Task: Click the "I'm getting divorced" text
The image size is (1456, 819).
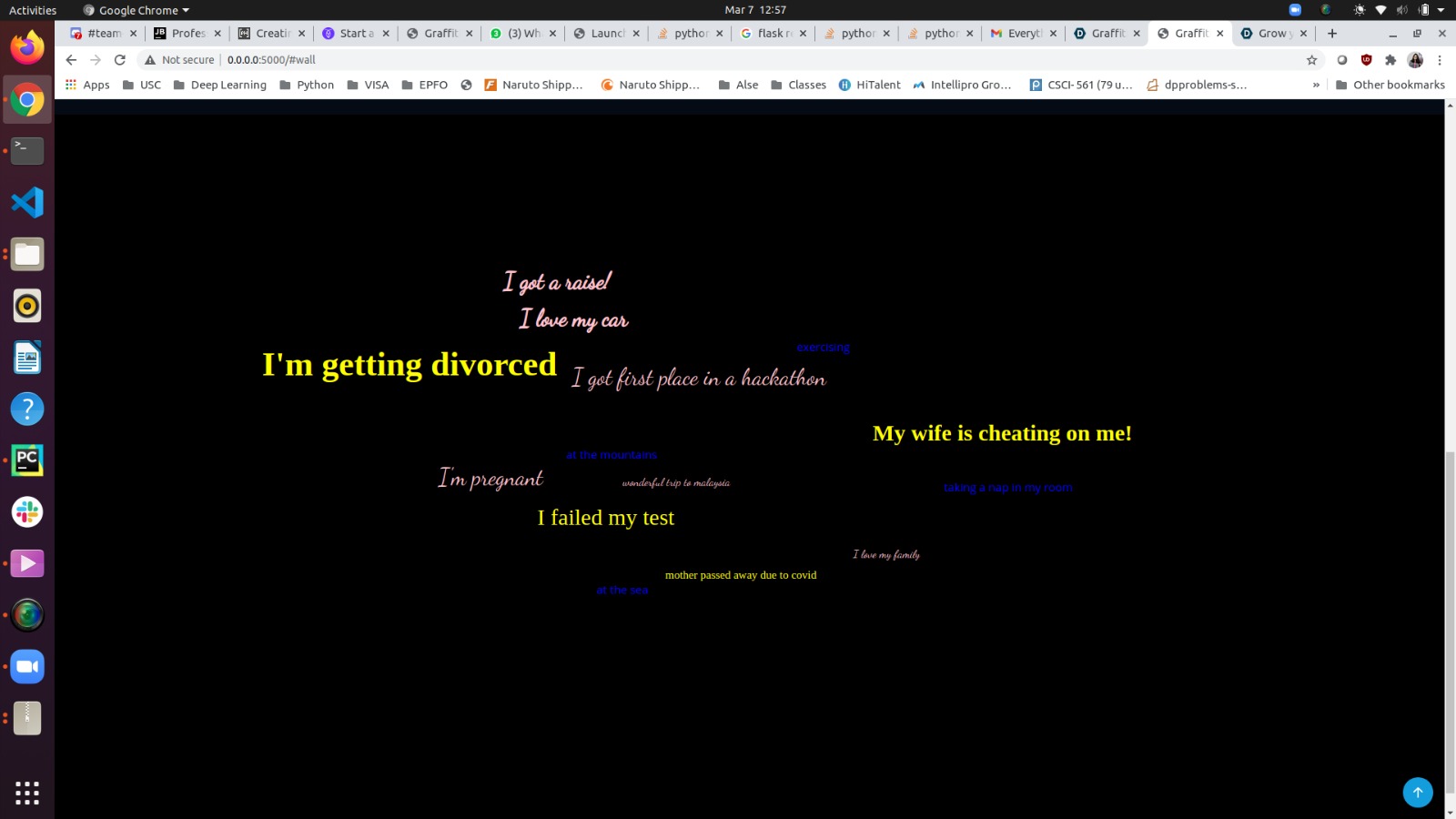Action: coord(409,365)
